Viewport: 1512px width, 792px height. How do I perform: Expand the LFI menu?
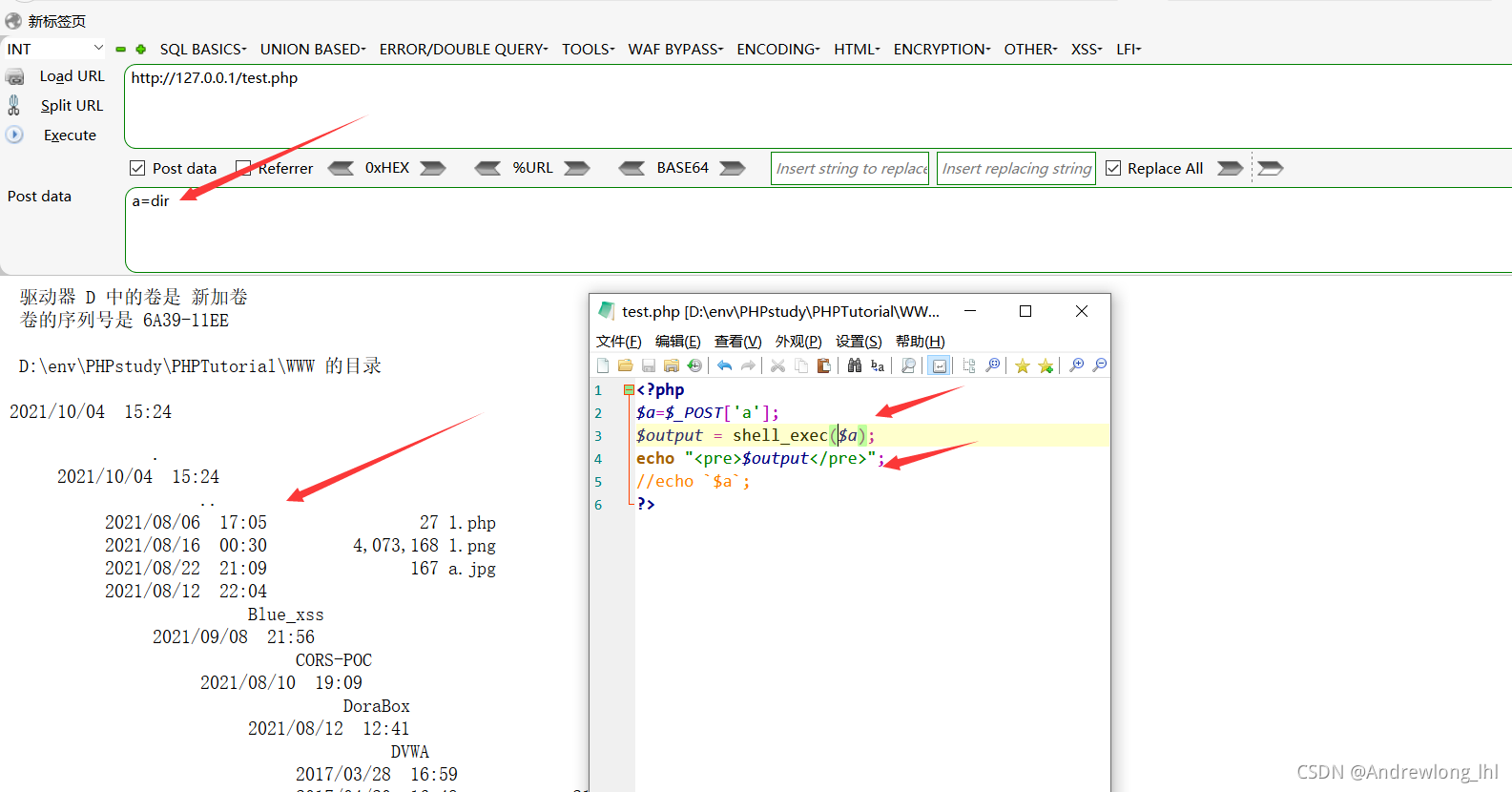pyautogui.click(x=1129, y=49)
